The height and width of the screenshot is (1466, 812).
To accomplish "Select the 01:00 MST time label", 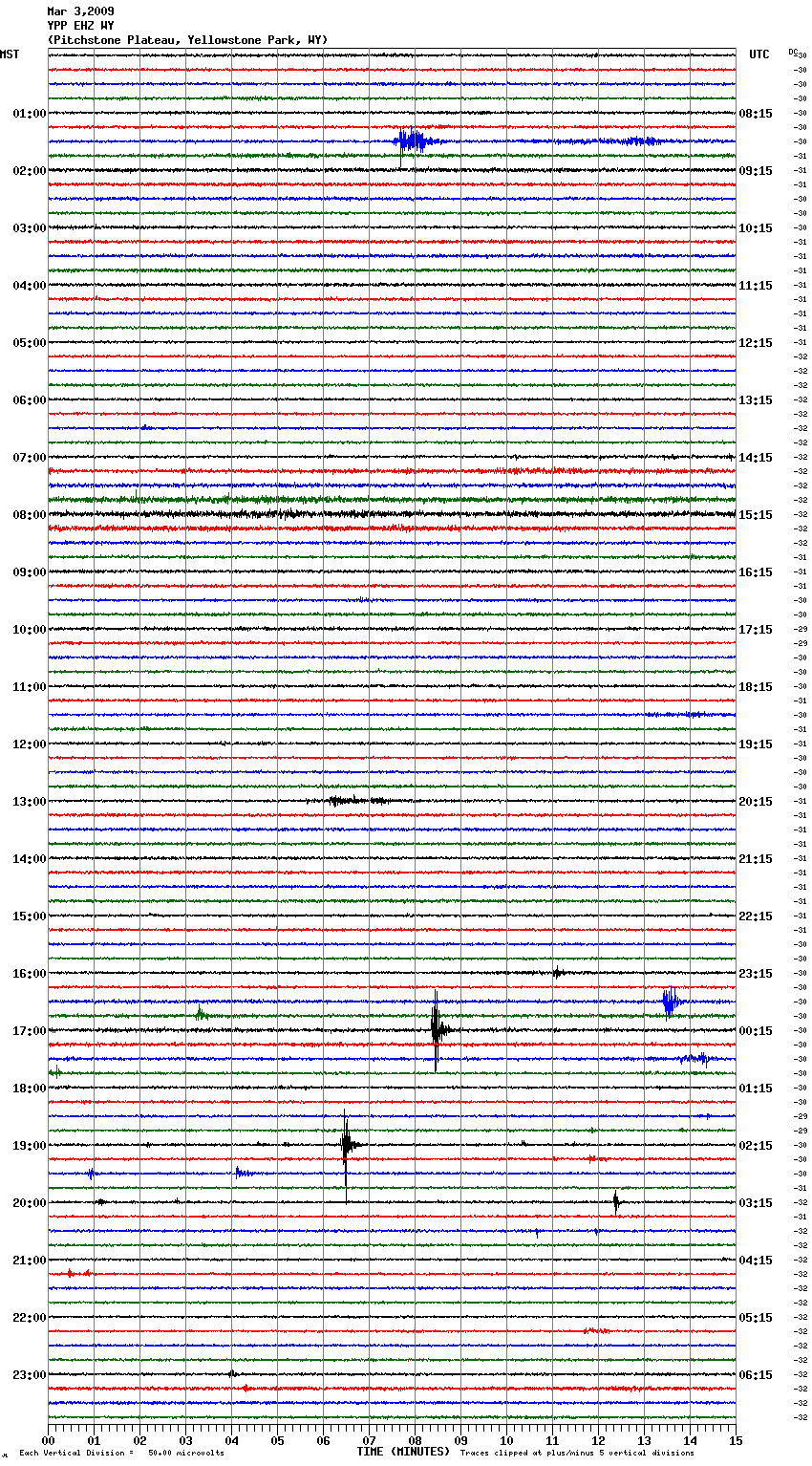I will [30, 114].
